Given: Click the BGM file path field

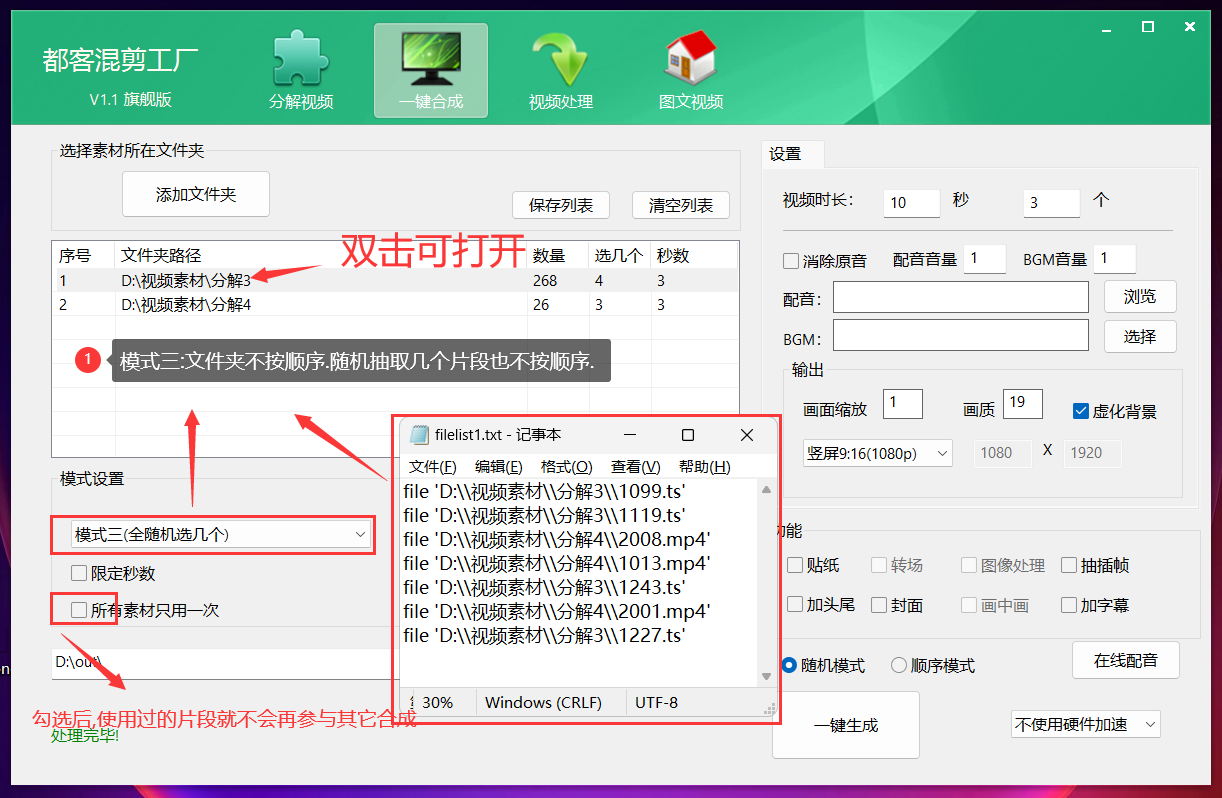Looking at the screenshot, I should click(961, 335).
